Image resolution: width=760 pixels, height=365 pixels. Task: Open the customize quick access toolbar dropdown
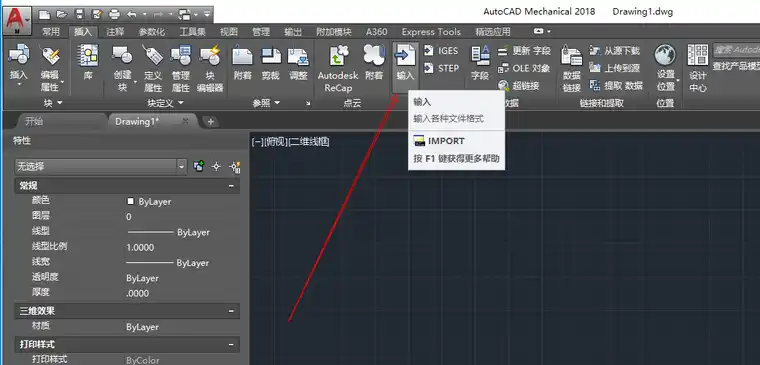click(206, 14)
